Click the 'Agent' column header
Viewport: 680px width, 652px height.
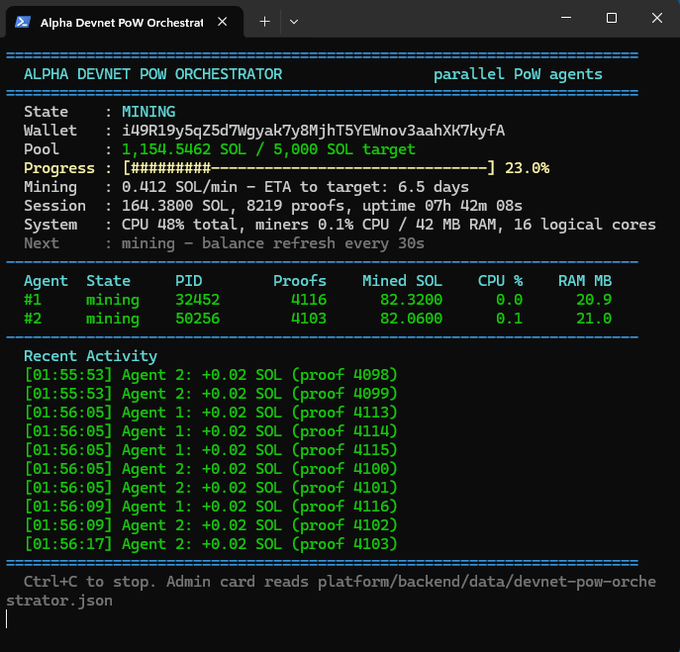point(46,281)
